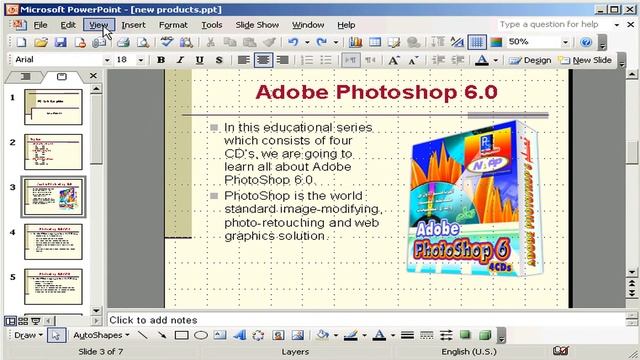Insert Clip Art
The width and height of the screenshot is (640, 360).
(278, 336)
